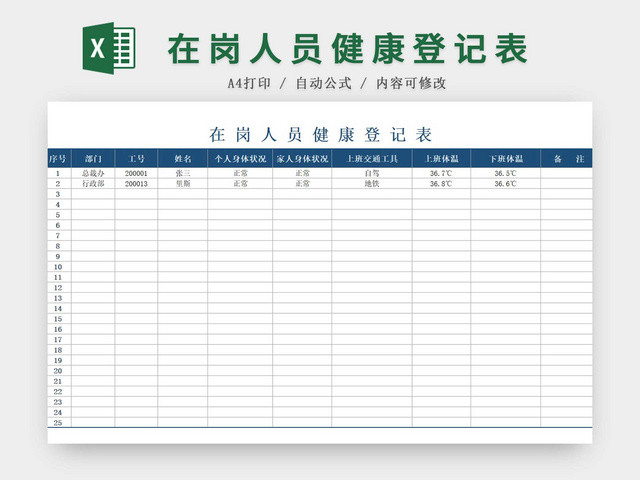Click the sequence number 25 cell
Viewport: 640px width, 480px height.
tap(58, 423)
